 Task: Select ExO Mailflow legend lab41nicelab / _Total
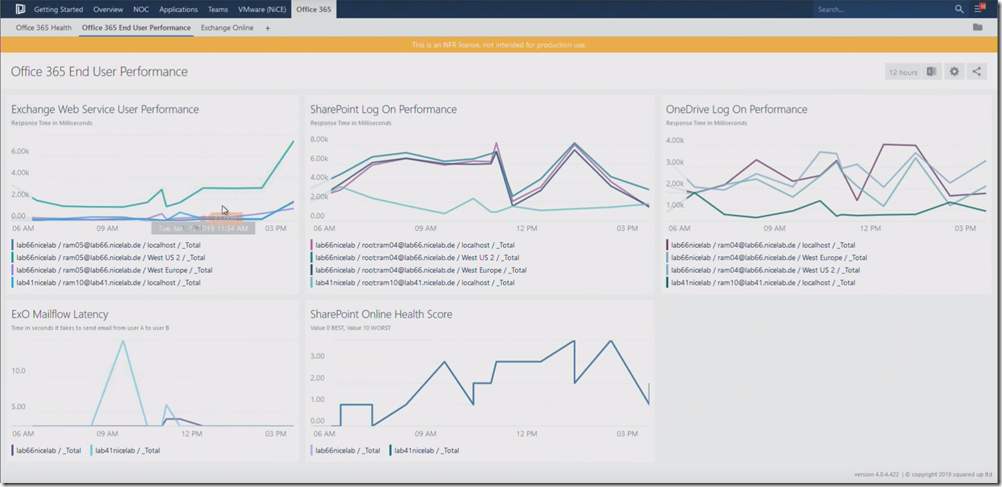[x=125, y=451]
